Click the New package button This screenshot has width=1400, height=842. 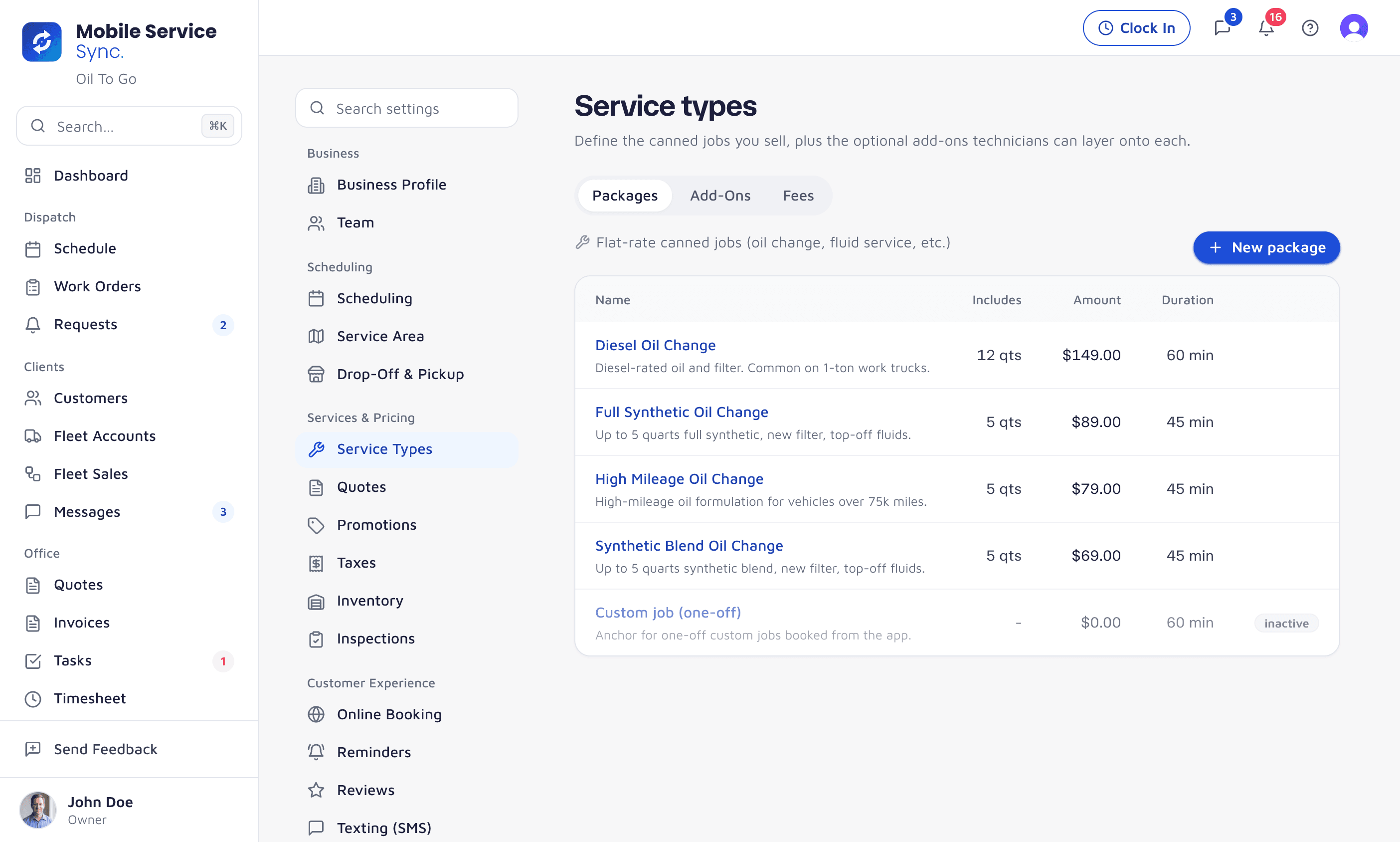[1266, 248]
